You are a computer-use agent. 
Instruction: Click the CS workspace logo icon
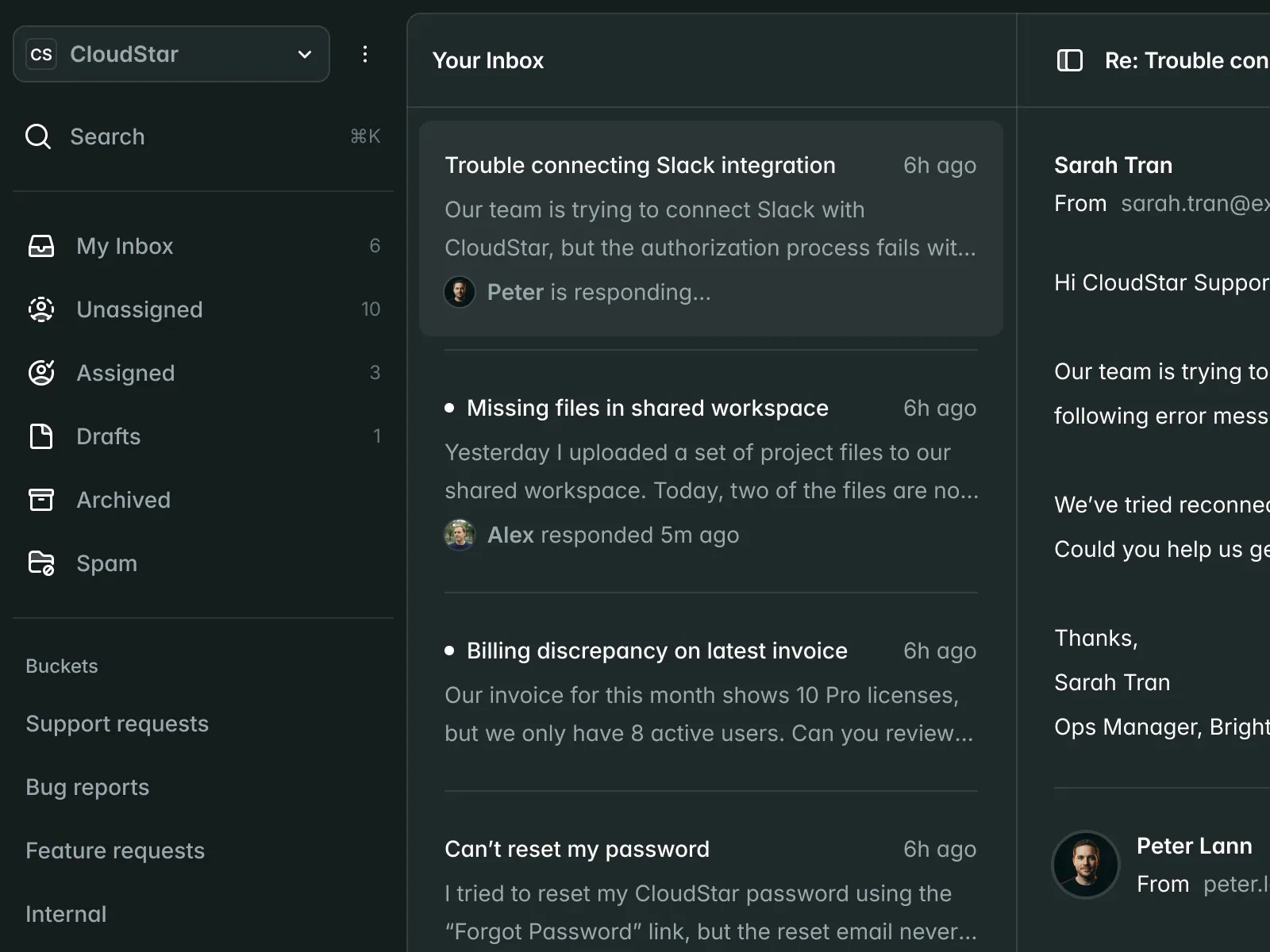click(x=41, y=54)
